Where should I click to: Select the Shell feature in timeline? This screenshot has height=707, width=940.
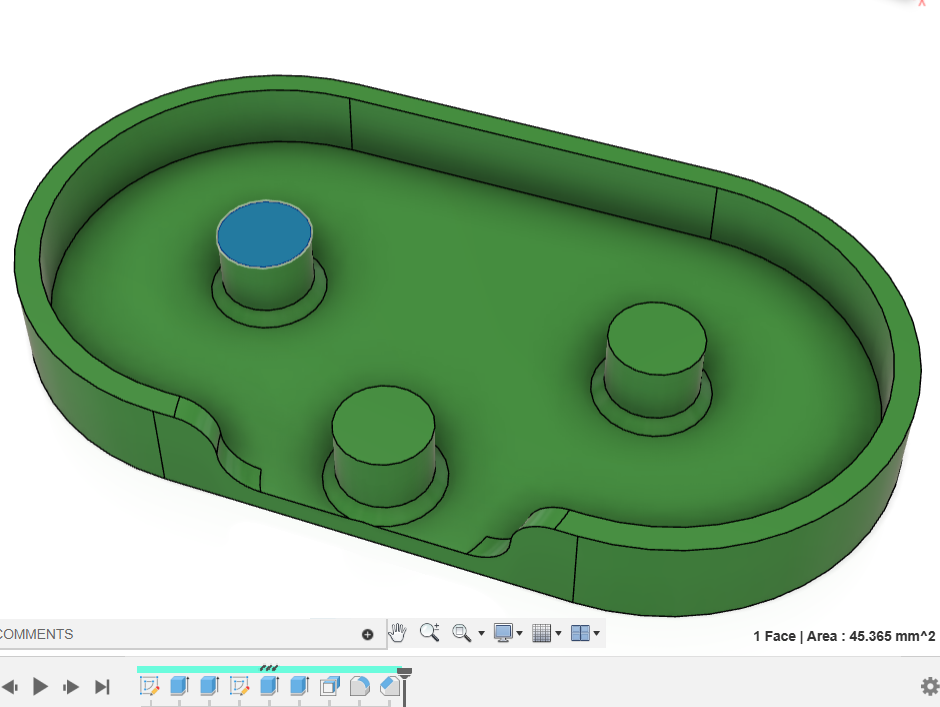tap(329, 686)
